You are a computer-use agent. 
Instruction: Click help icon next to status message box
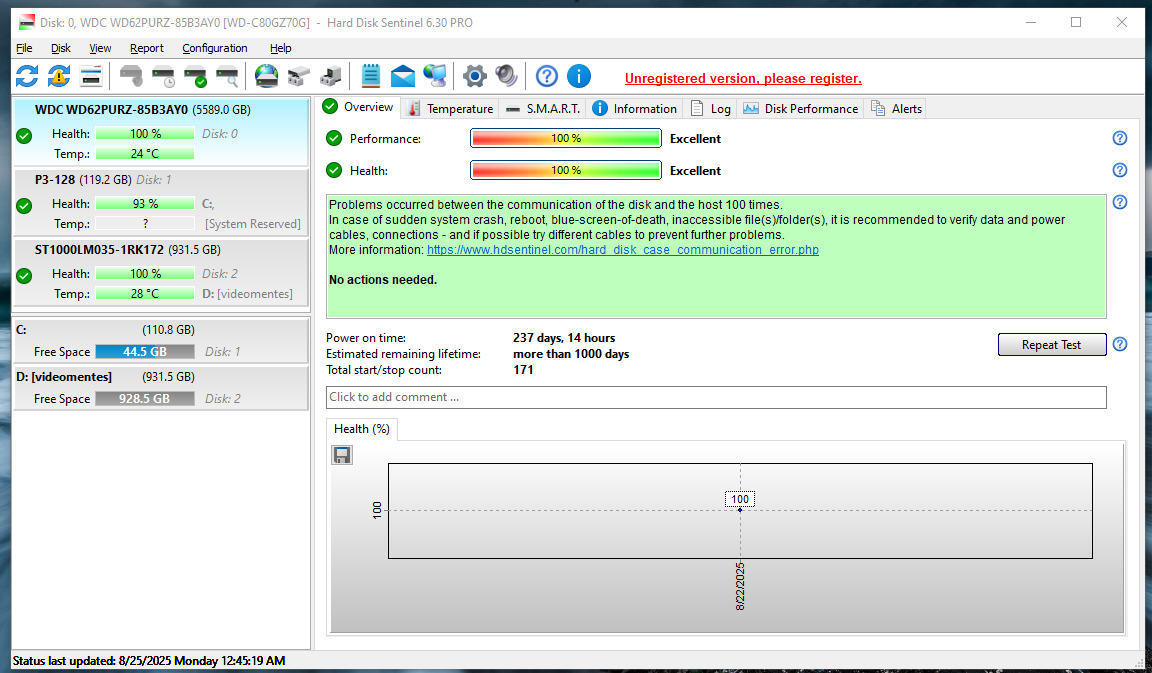point(1120,201)
